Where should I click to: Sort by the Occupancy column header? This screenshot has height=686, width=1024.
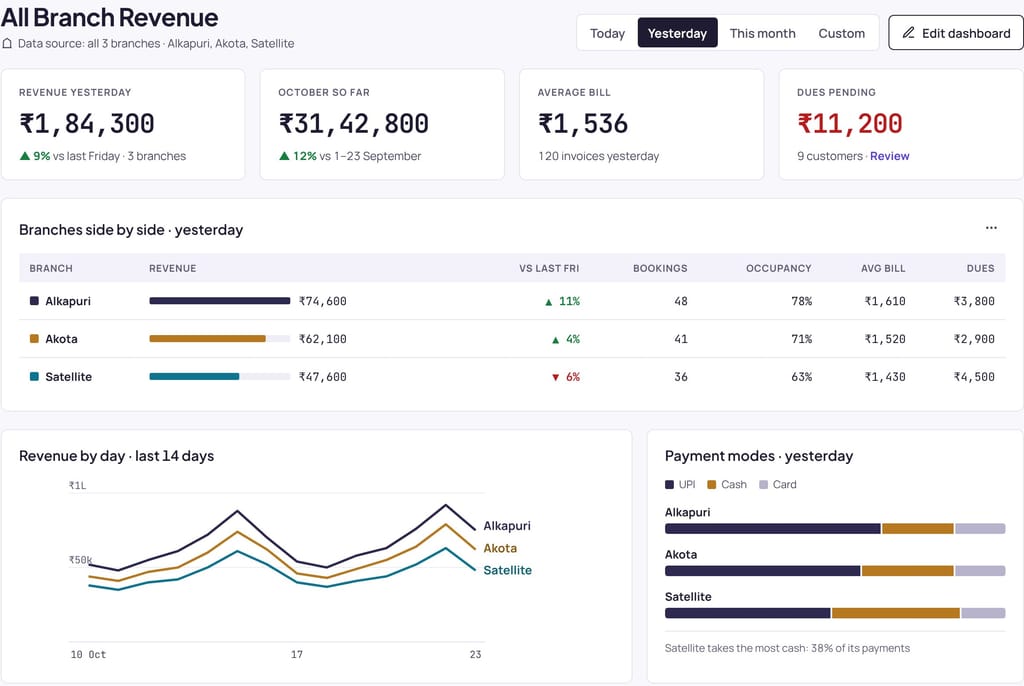point(778,269)
